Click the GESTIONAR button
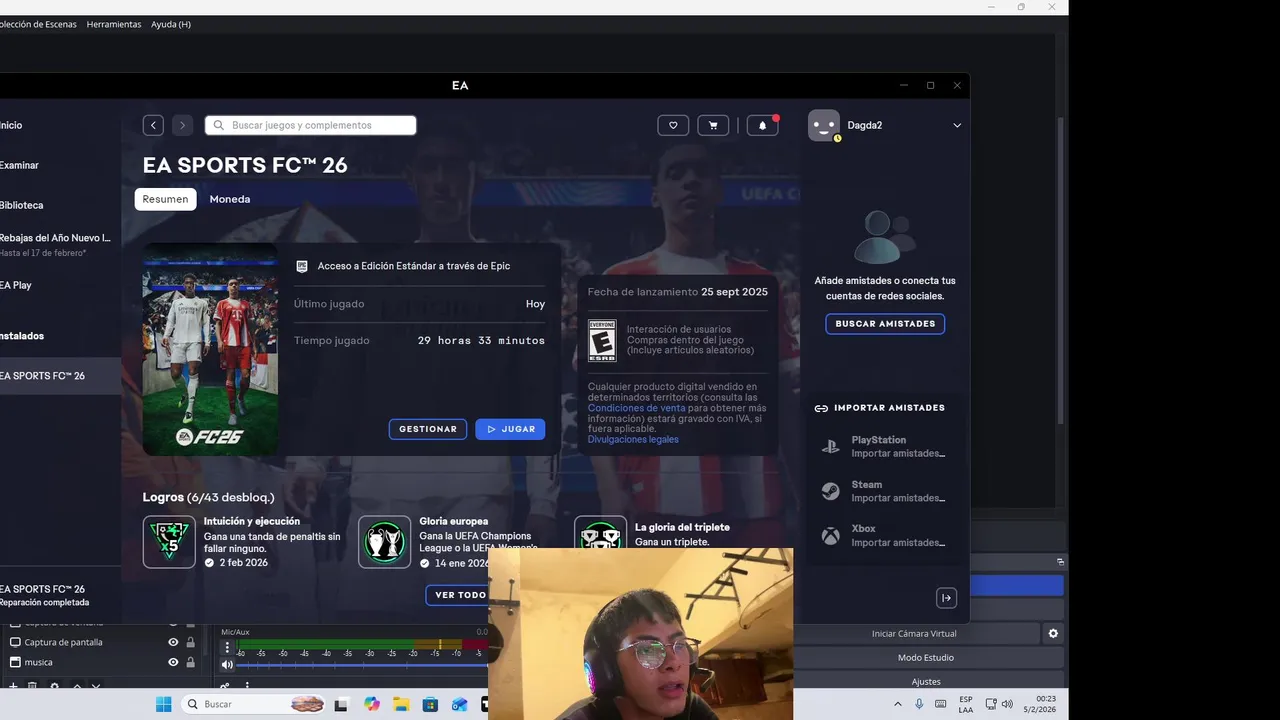1280x720 pixels. point(428,429)
